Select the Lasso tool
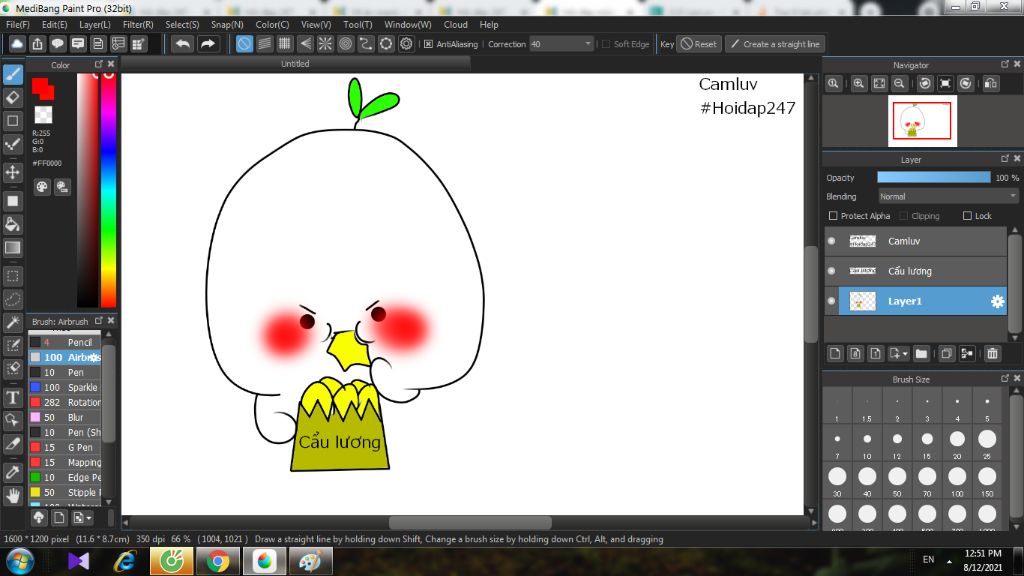 point(13,300)
